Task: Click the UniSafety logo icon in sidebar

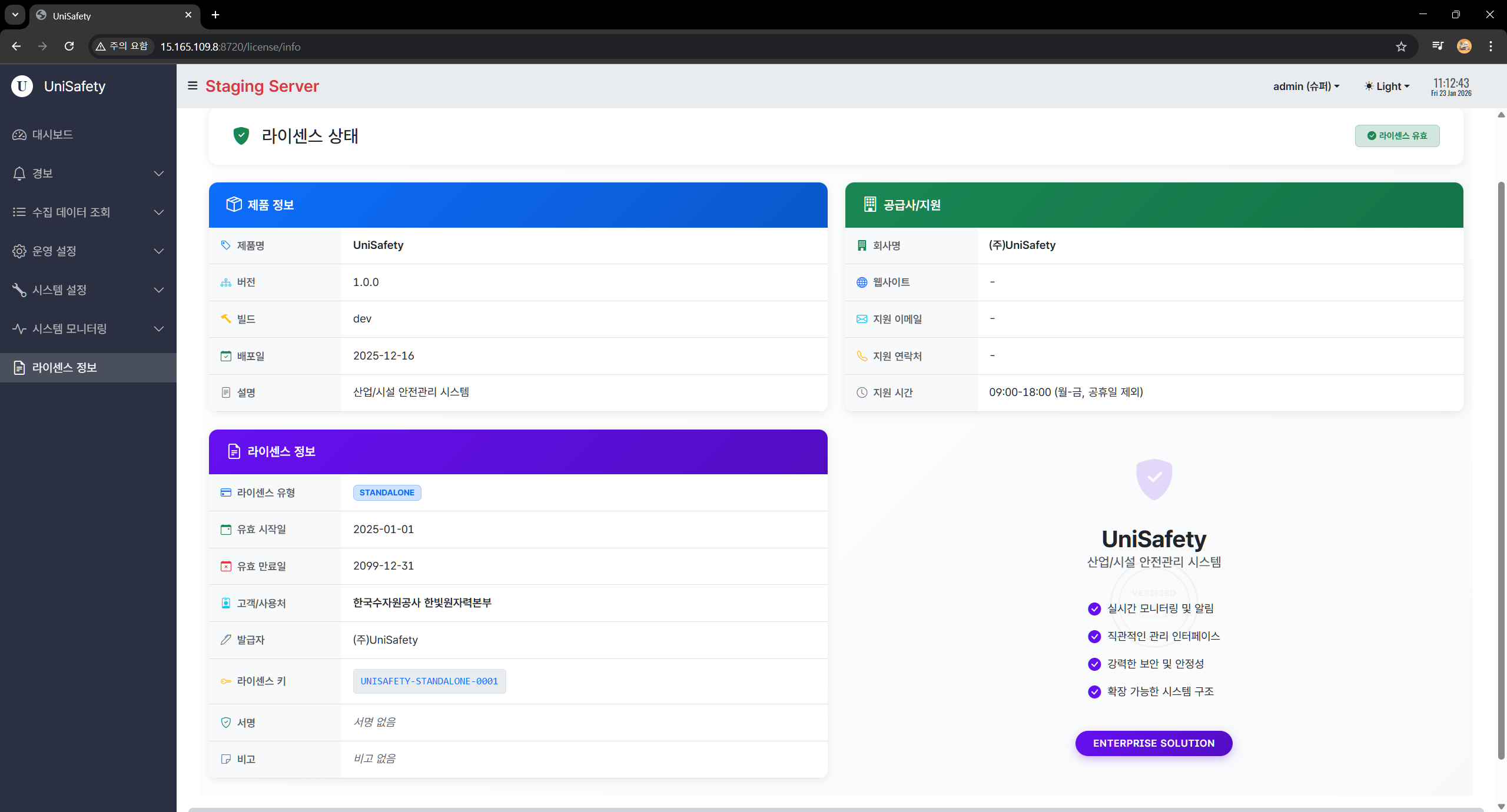Action: coord(22,86)
